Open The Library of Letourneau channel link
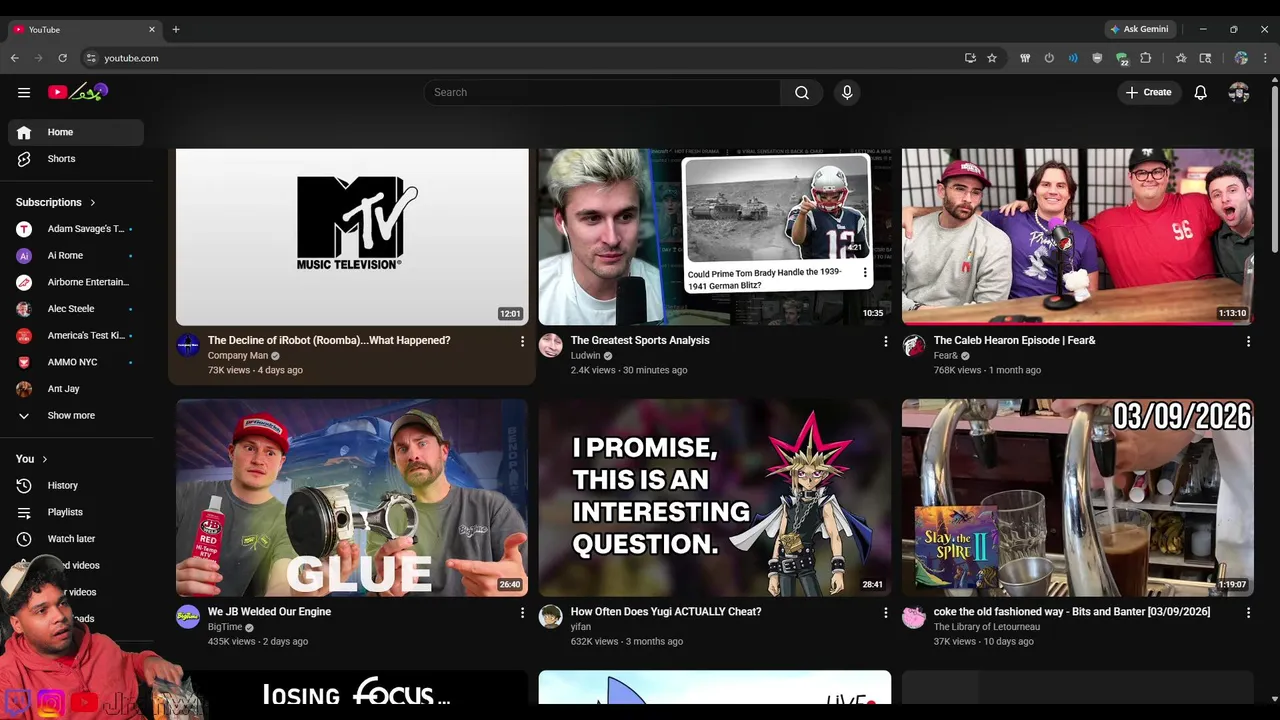This screenshot has width=1280, height=720. point(987,627)
